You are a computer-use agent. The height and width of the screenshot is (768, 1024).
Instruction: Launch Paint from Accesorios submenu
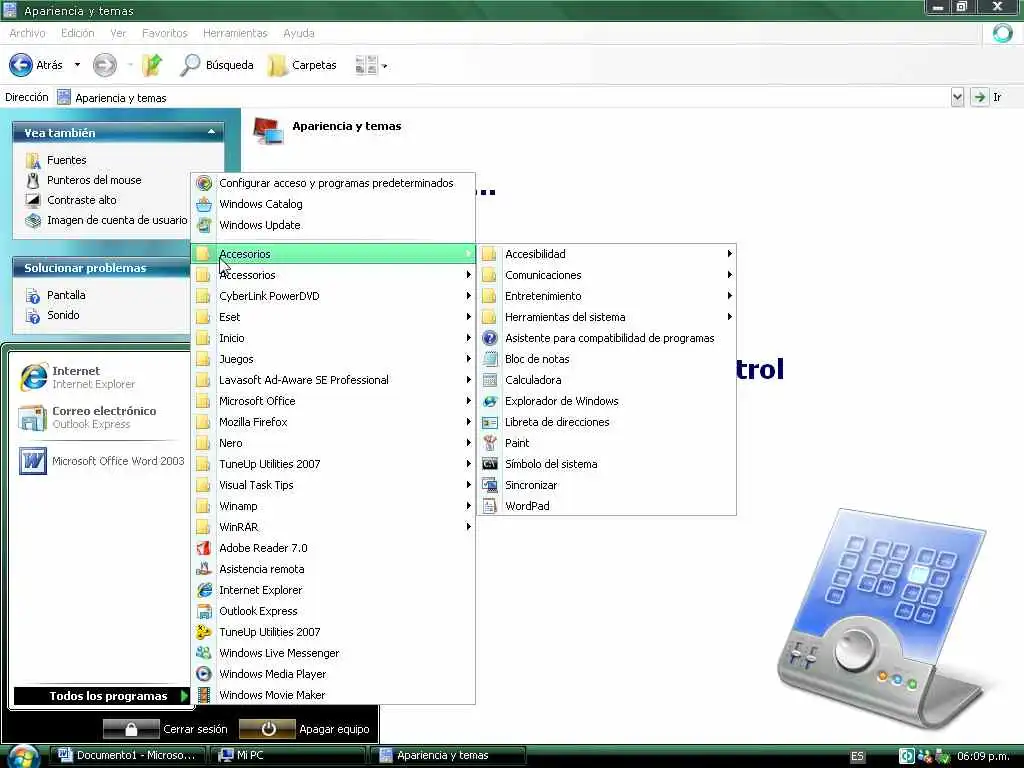[607, 443]
